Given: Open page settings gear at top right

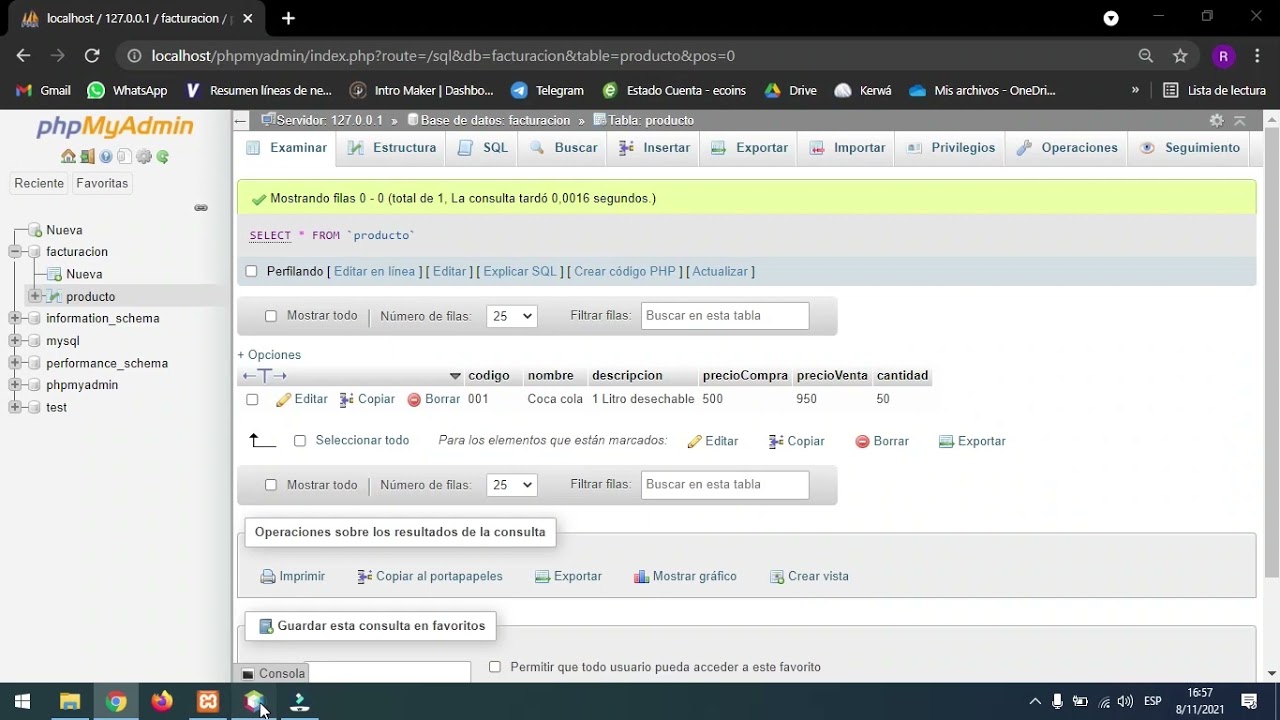Looking at the screenshot, I should coord(1216,120).
